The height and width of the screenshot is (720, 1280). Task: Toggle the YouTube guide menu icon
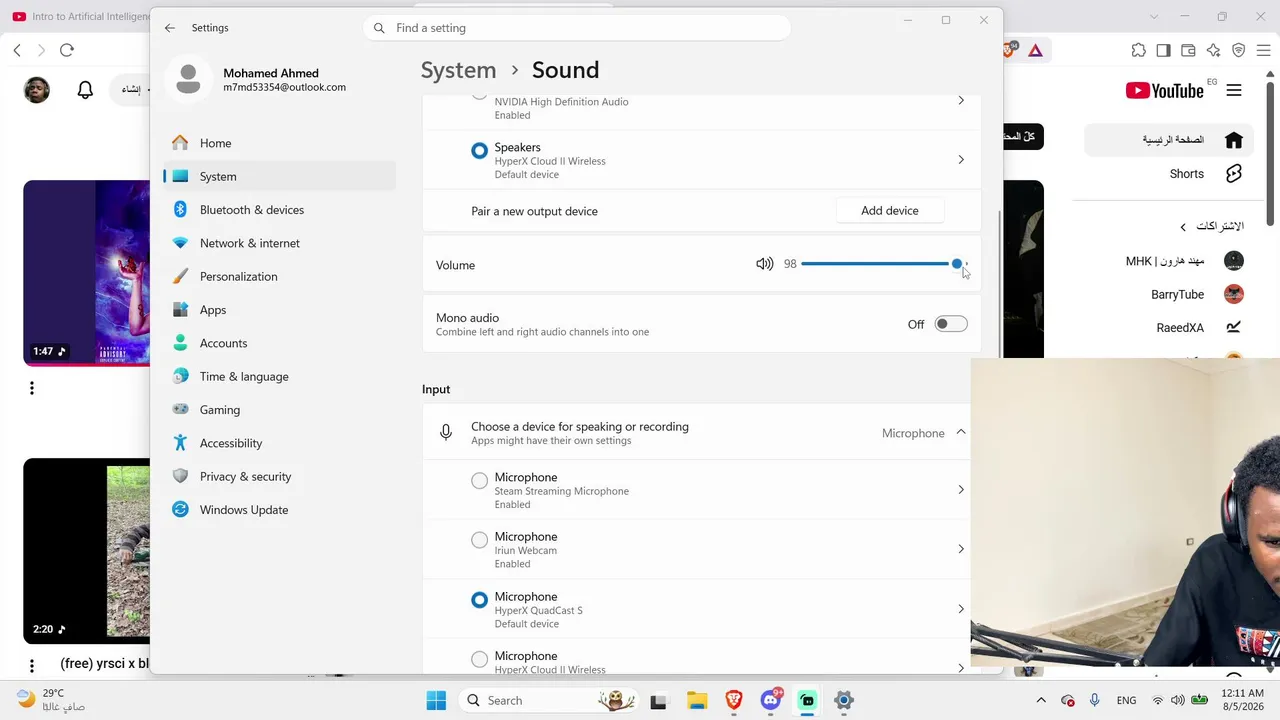click(1234, 90)
